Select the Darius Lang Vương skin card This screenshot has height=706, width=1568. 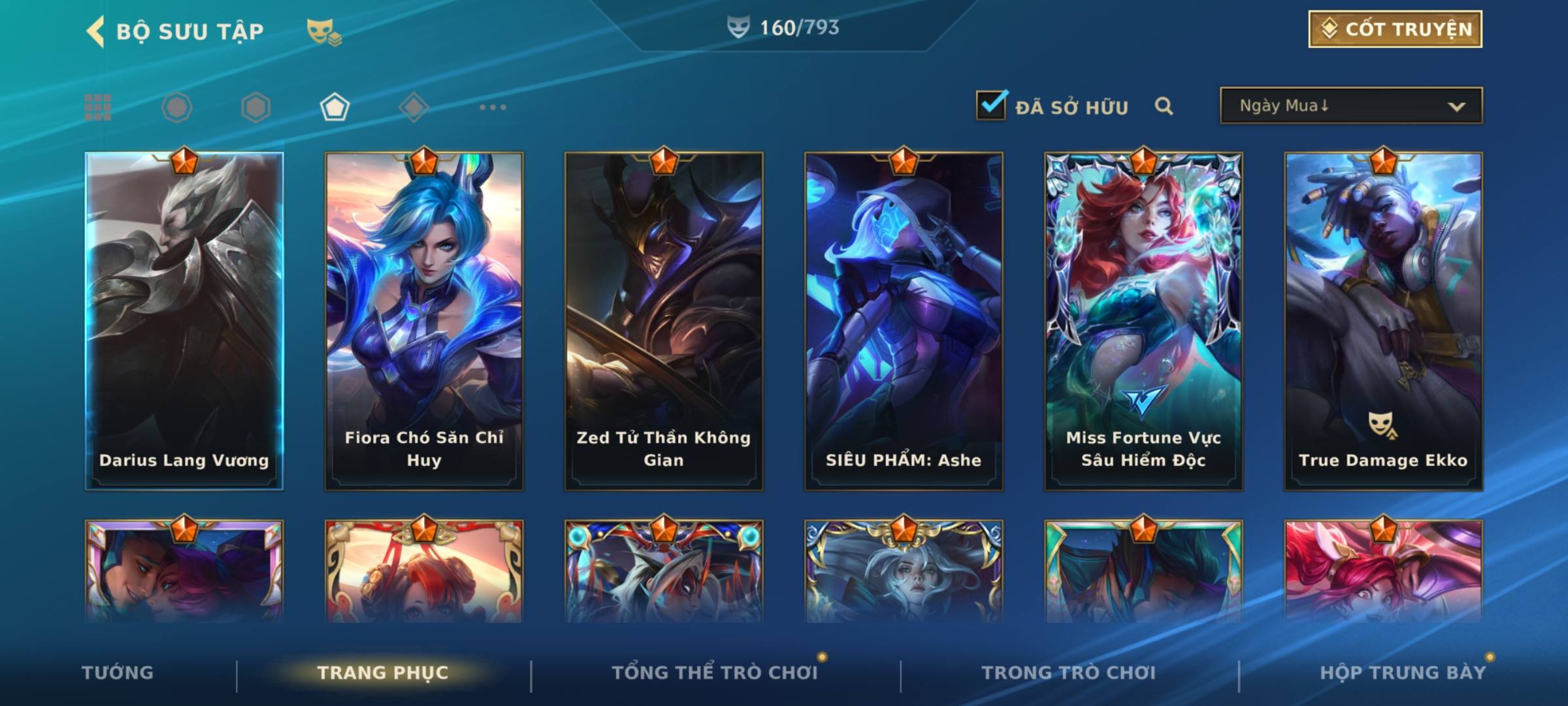[x=184, y=321]
